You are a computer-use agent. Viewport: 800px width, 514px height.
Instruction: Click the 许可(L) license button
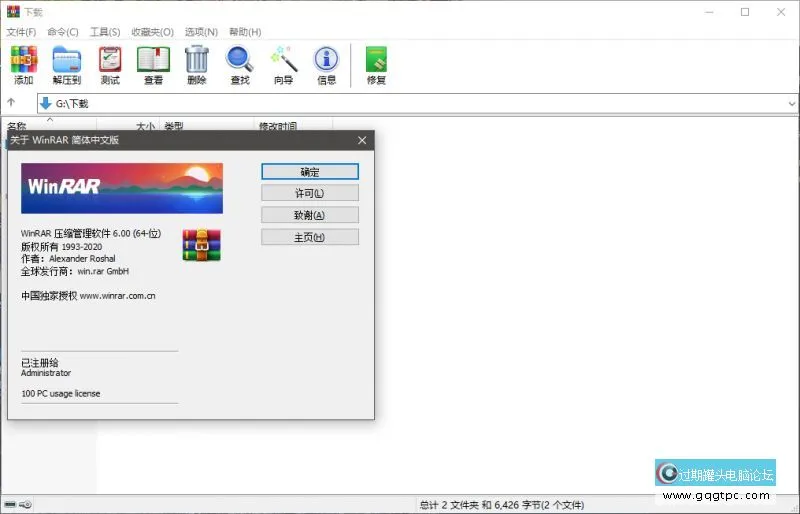click(309, 193)
